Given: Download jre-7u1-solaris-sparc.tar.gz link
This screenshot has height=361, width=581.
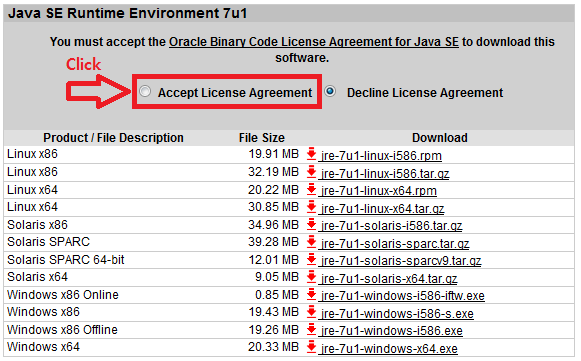Looking at the screenshot, I should pos(395,244).
